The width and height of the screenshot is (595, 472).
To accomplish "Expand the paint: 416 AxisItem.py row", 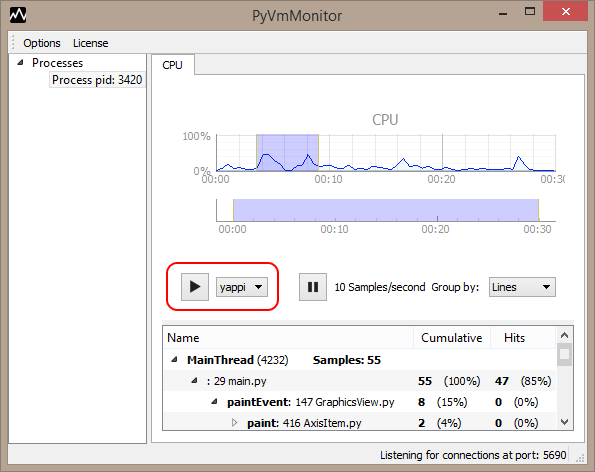I will click(x=235, y=423).
